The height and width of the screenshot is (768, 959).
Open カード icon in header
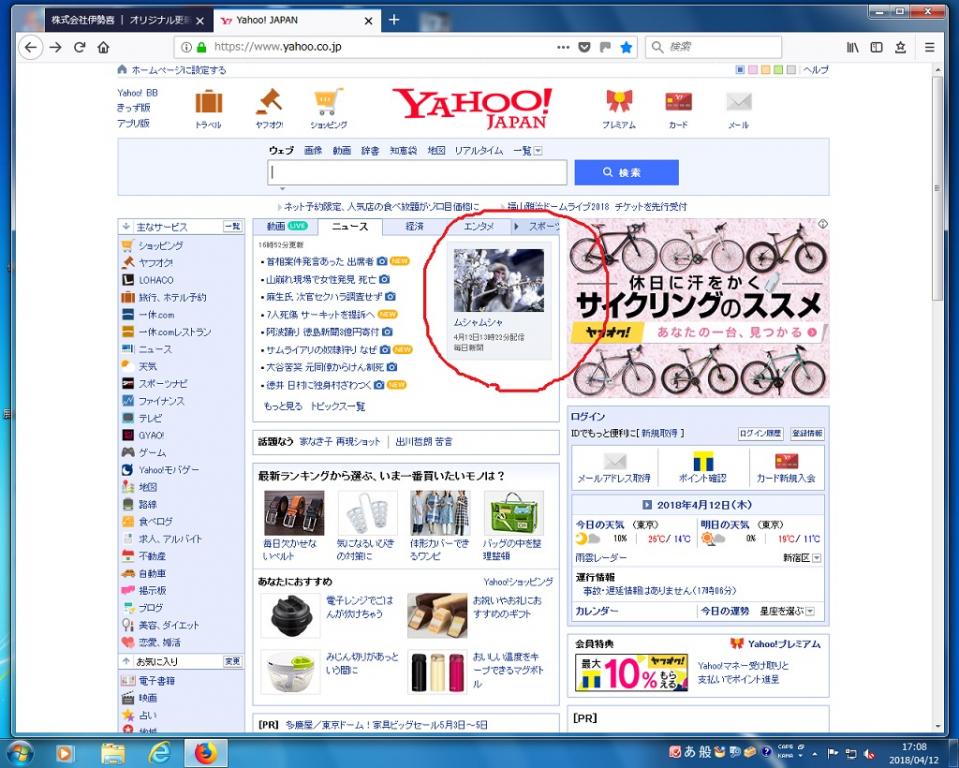678,102
